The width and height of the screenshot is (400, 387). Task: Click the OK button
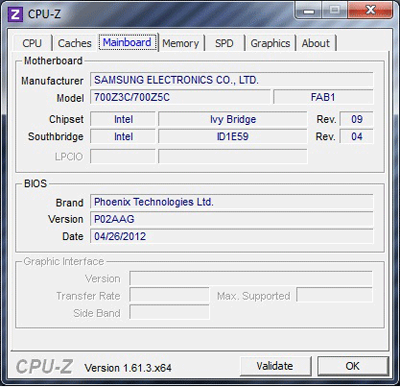tap(353, 366)
